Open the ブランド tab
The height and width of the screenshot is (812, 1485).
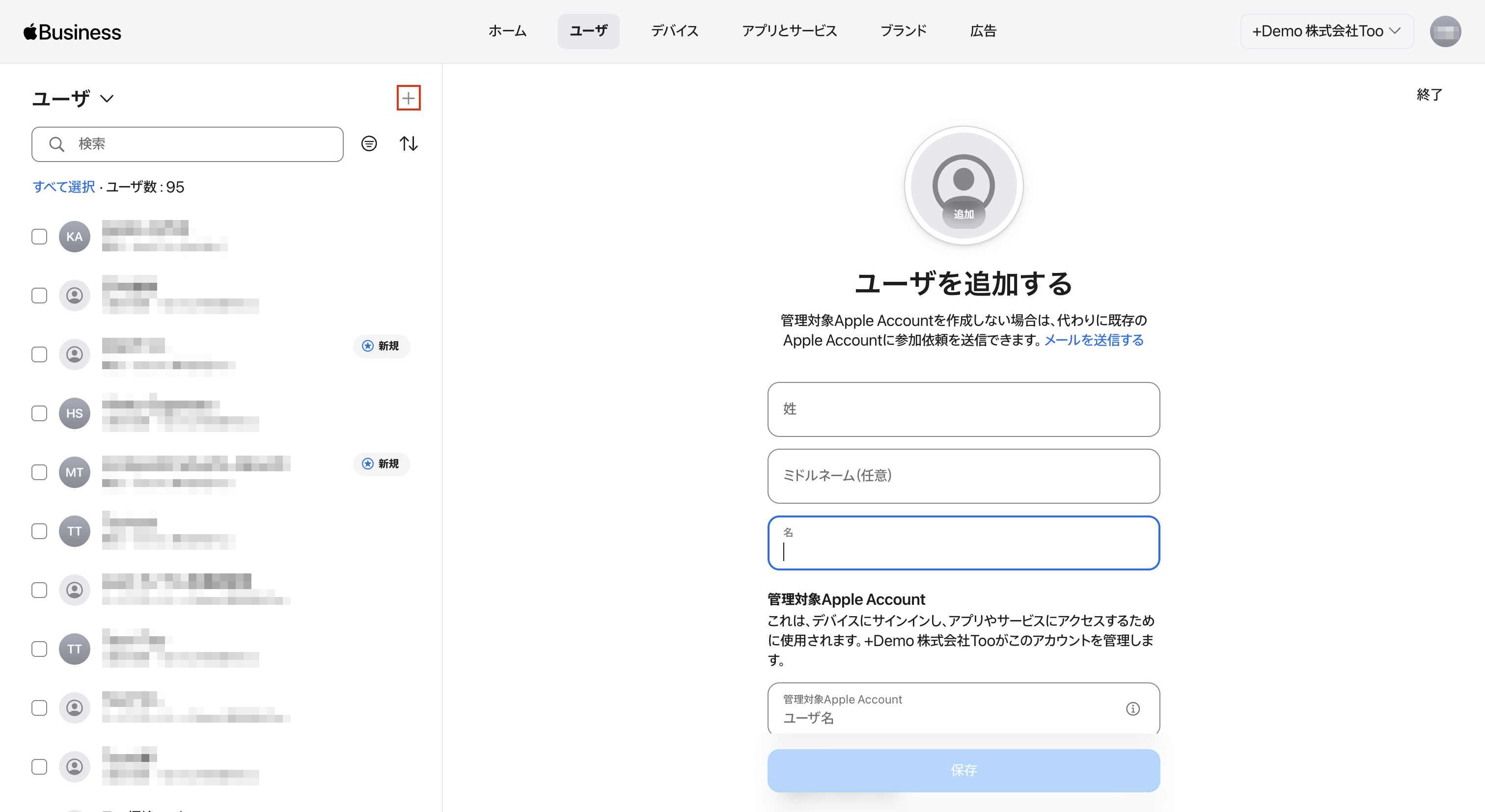[x=904, y=31]
